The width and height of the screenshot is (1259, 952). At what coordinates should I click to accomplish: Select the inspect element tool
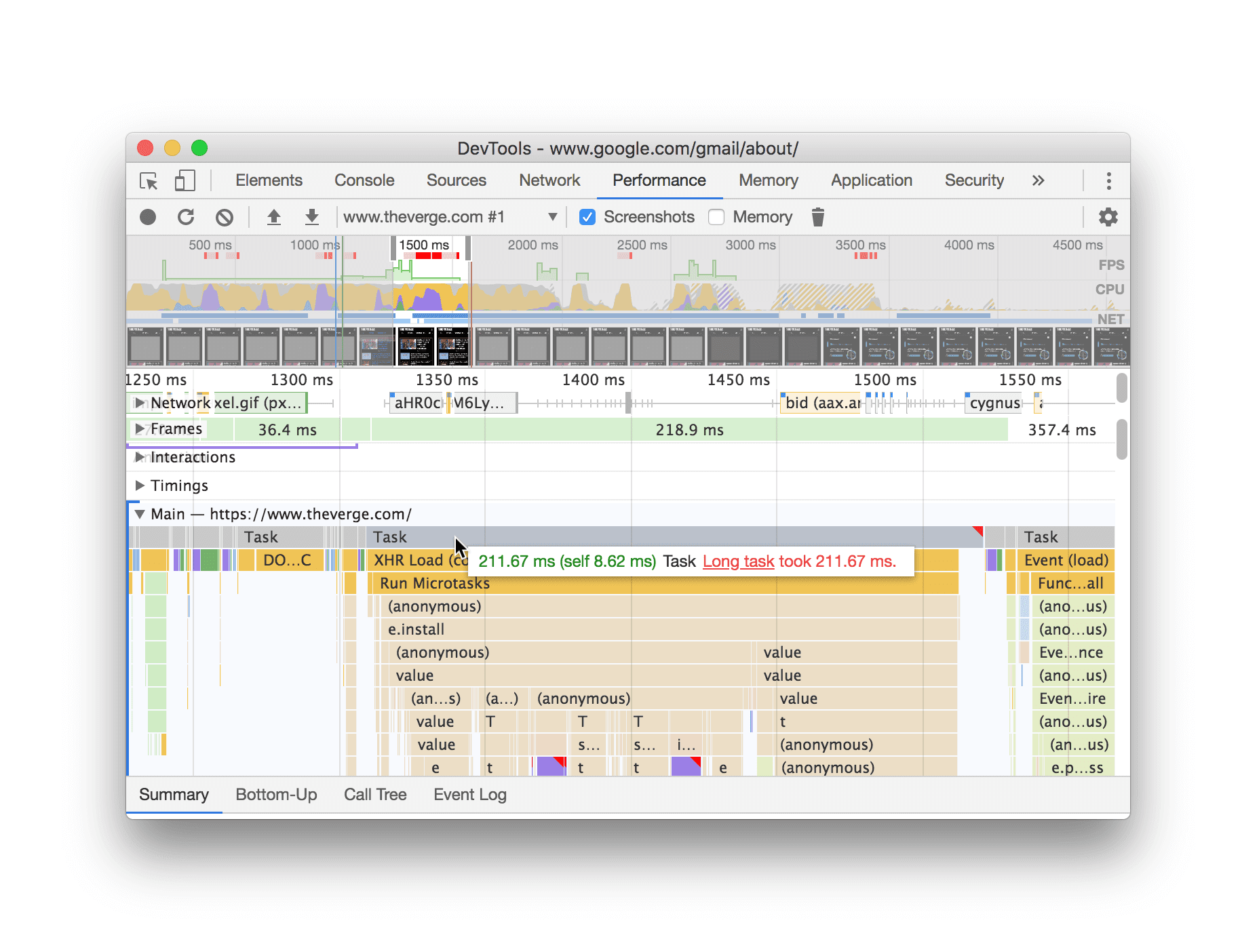pyautogui.click(x=148, y=181)
